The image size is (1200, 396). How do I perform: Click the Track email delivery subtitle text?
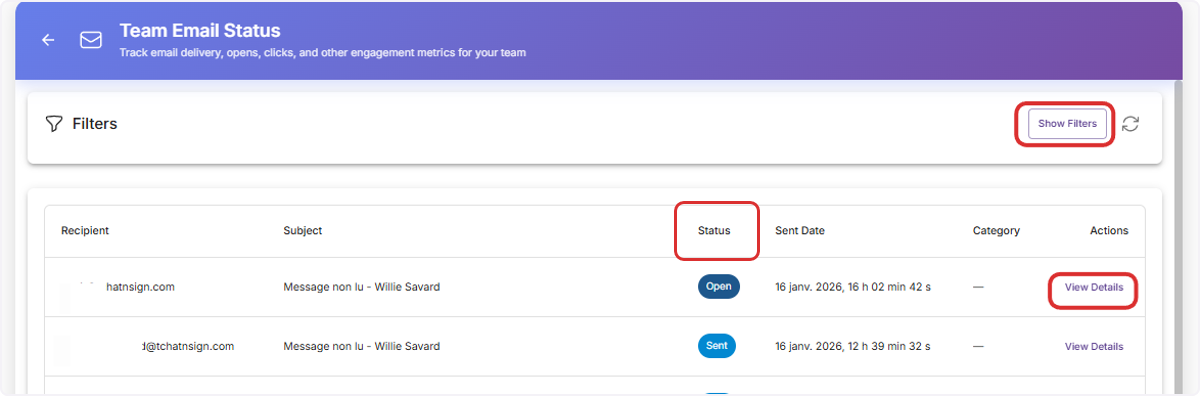click(322, 52)
